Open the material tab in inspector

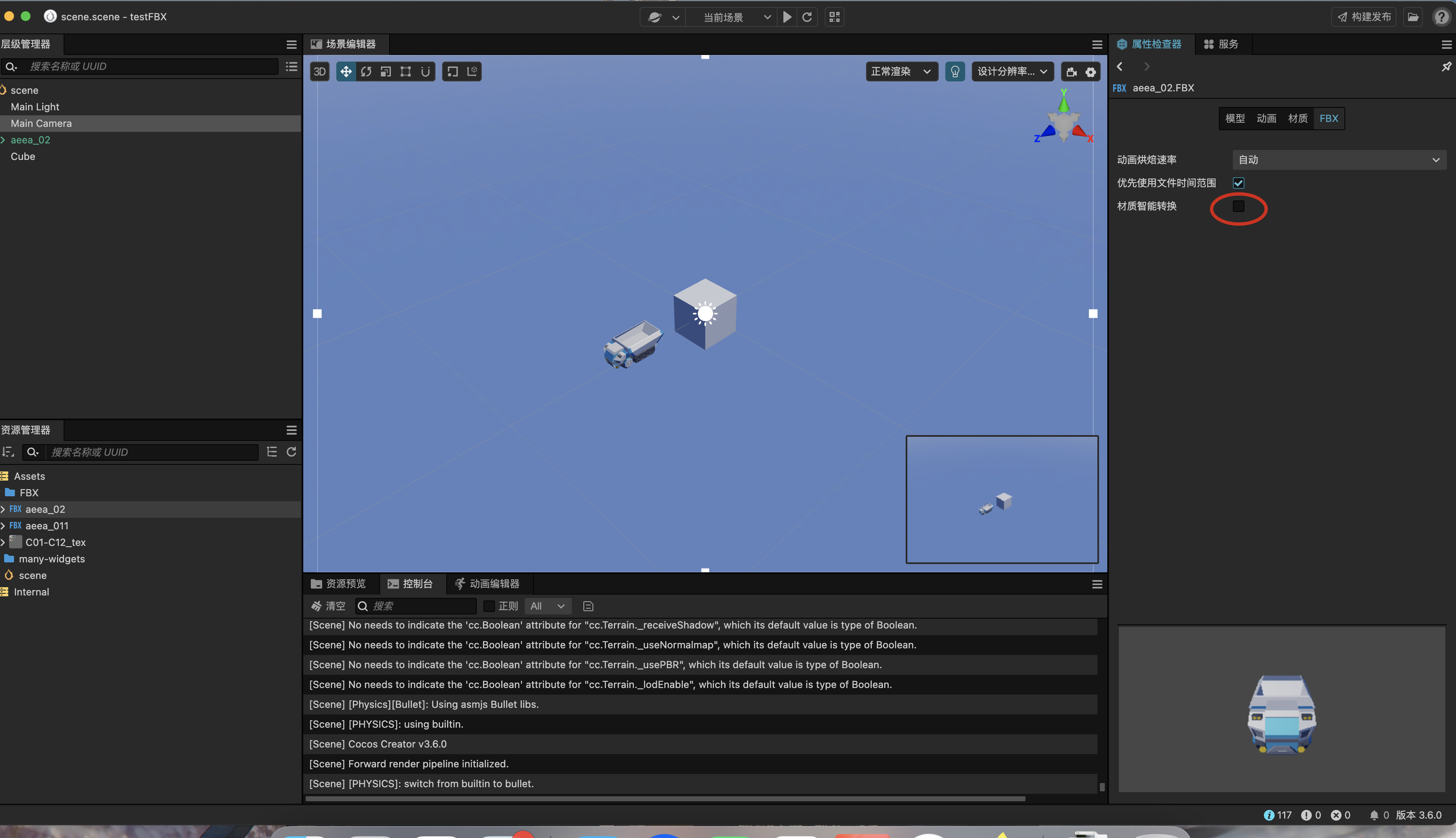[x=1297, y=119]
